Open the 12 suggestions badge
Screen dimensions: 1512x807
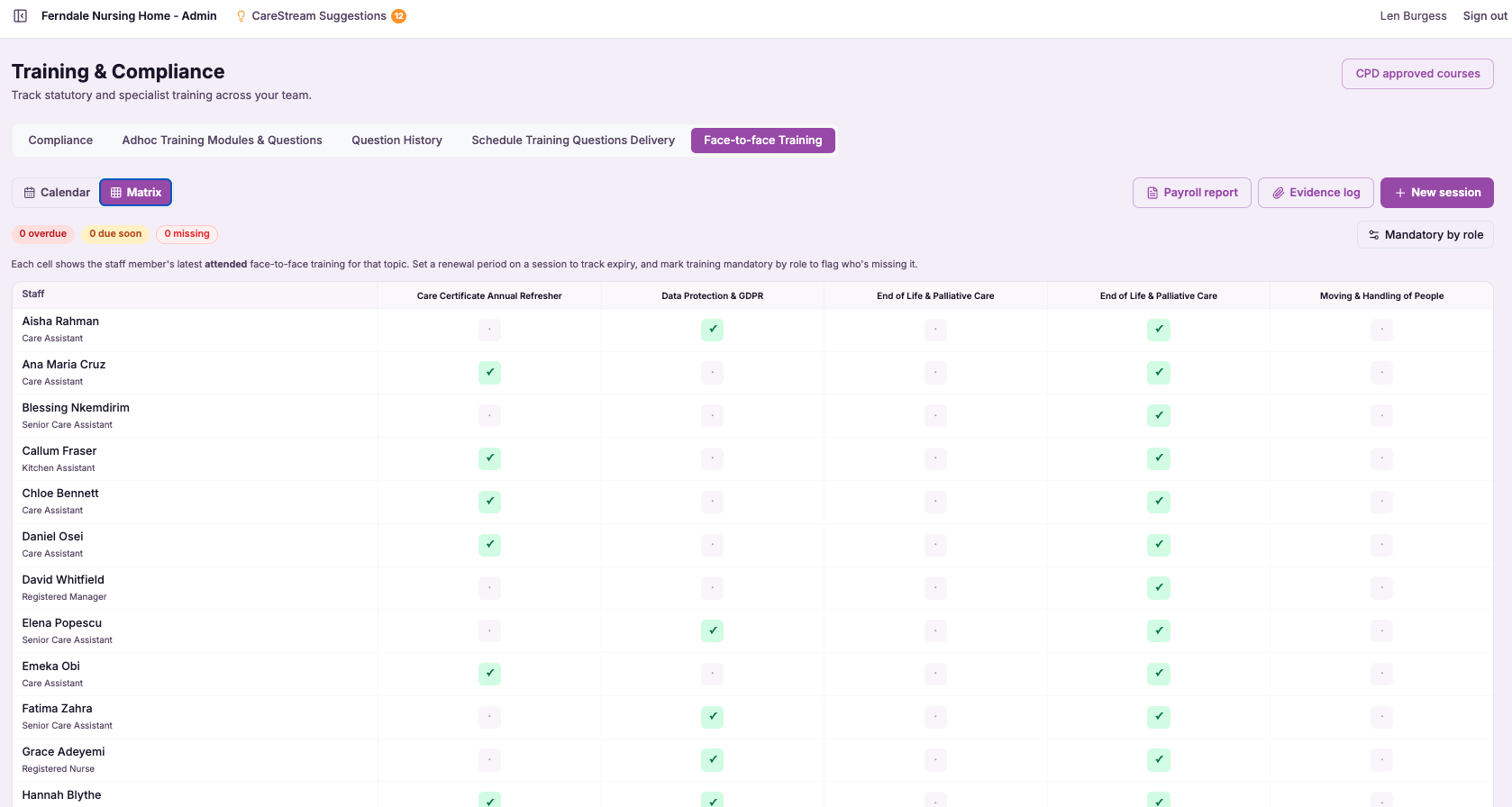tap(398, 16)
